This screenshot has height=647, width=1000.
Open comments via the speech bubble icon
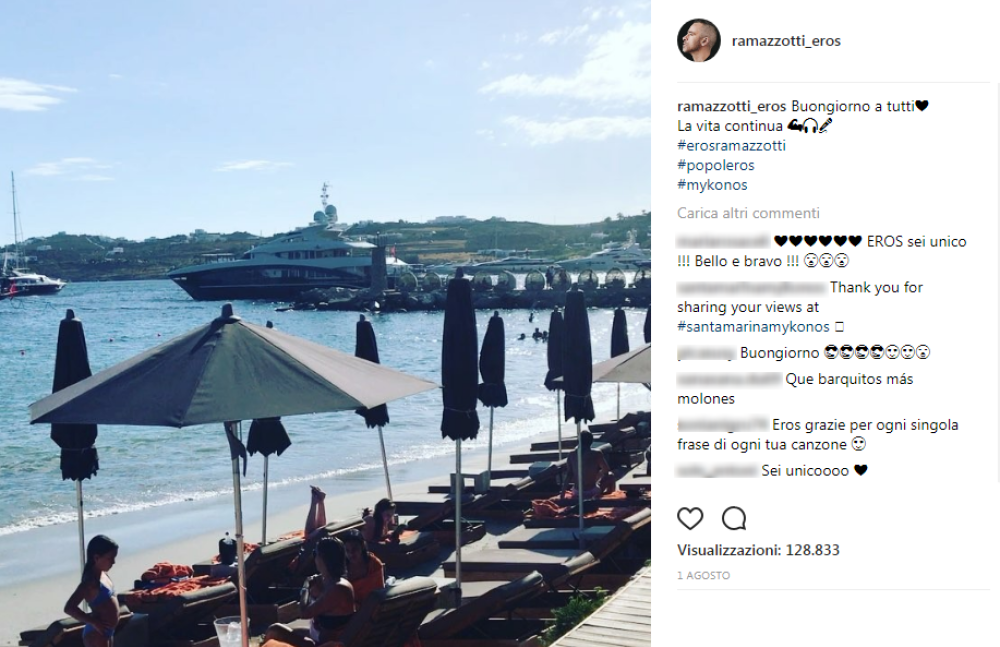point(734,519)
